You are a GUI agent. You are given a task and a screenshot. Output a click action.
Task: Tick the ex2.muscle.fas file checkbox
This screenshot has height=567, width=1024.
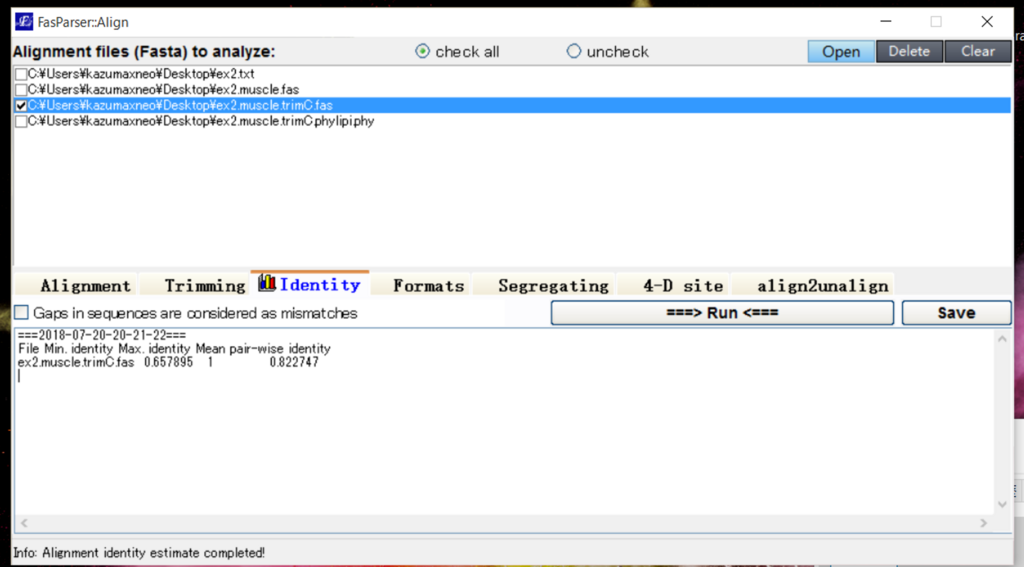coord(21,89)
